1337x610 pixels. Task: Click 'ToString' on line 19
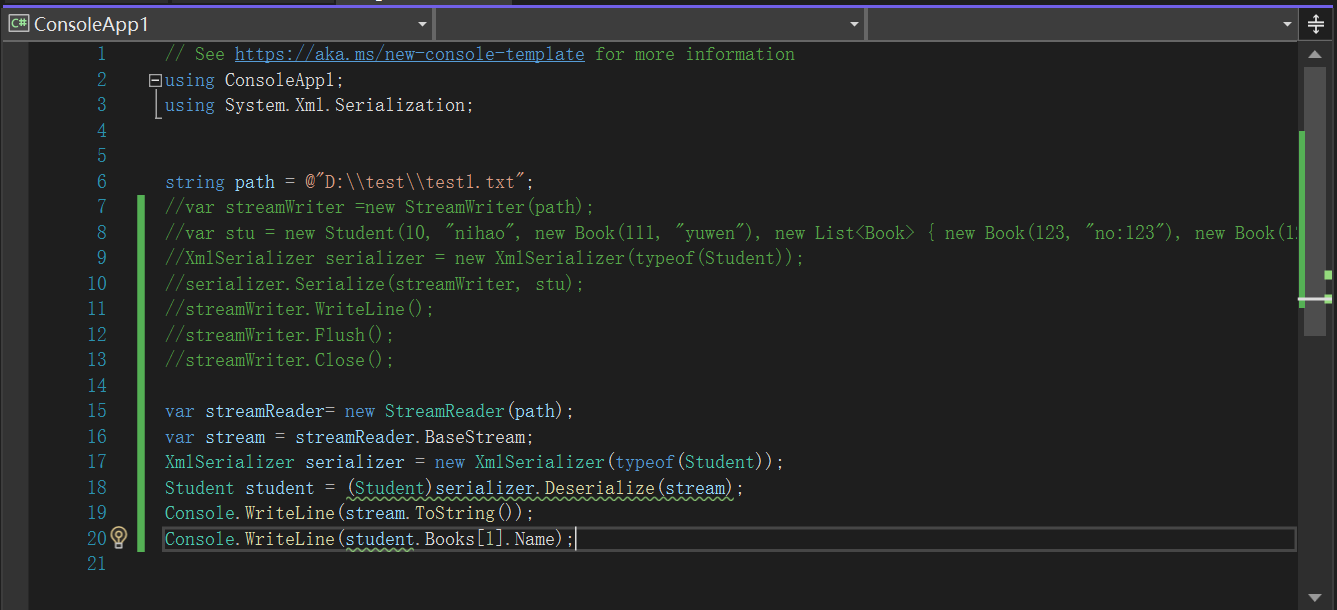(x=455, y=513)
